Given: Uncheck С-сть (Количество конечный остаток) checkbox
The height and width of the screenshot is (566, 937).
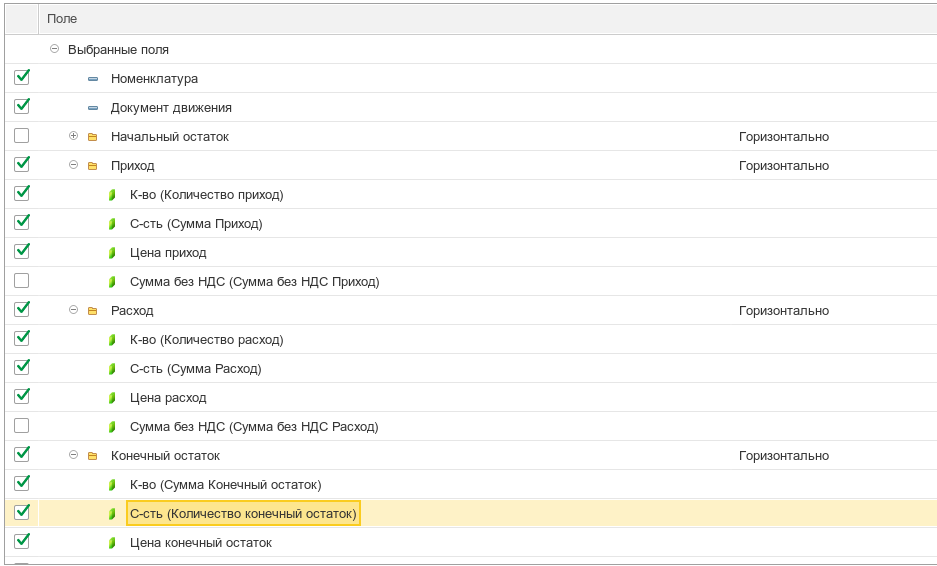Looking at the screenshot, I should coord(22,513).
